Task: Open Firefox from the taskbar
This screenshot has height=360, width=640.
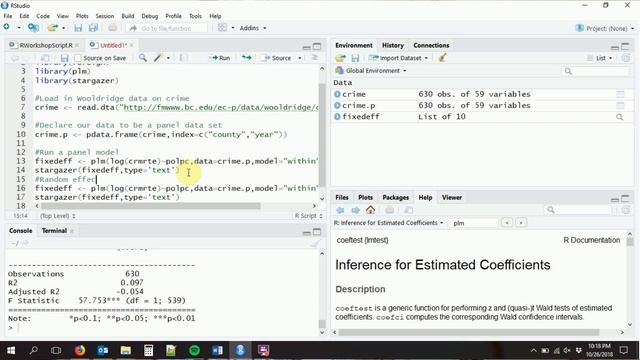Action: click(x=80, y=350)
